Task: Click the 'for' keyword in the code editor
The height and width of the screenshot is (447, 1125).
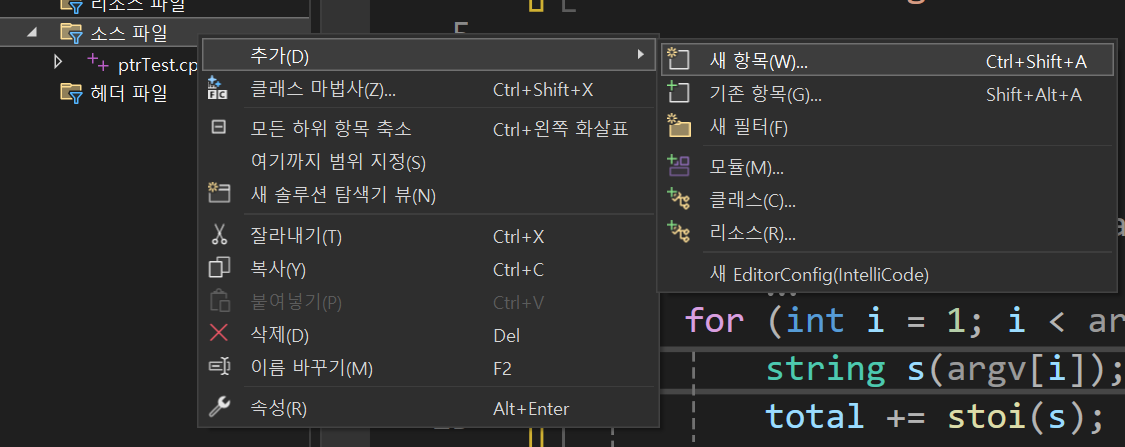Action: pos(715,319)
